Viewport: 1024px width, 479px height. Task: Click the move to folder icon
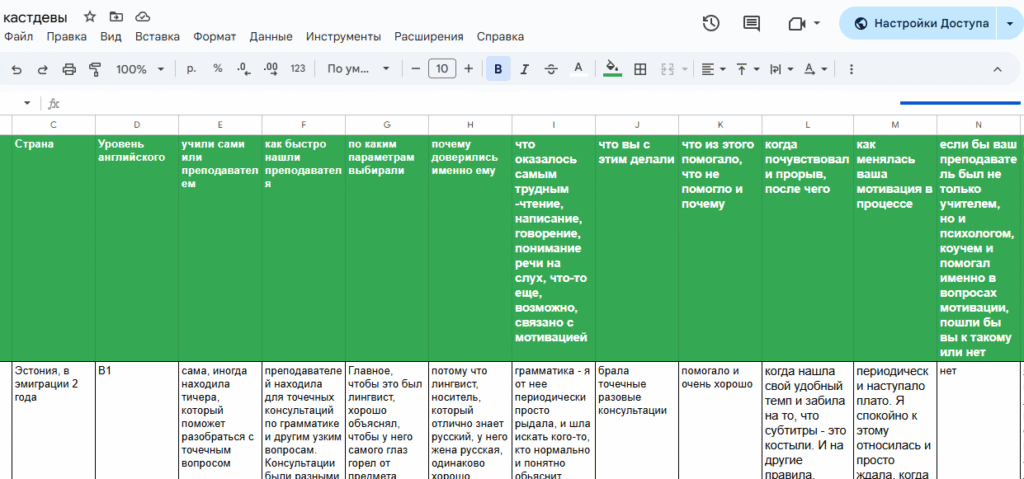tap(116, 17)
